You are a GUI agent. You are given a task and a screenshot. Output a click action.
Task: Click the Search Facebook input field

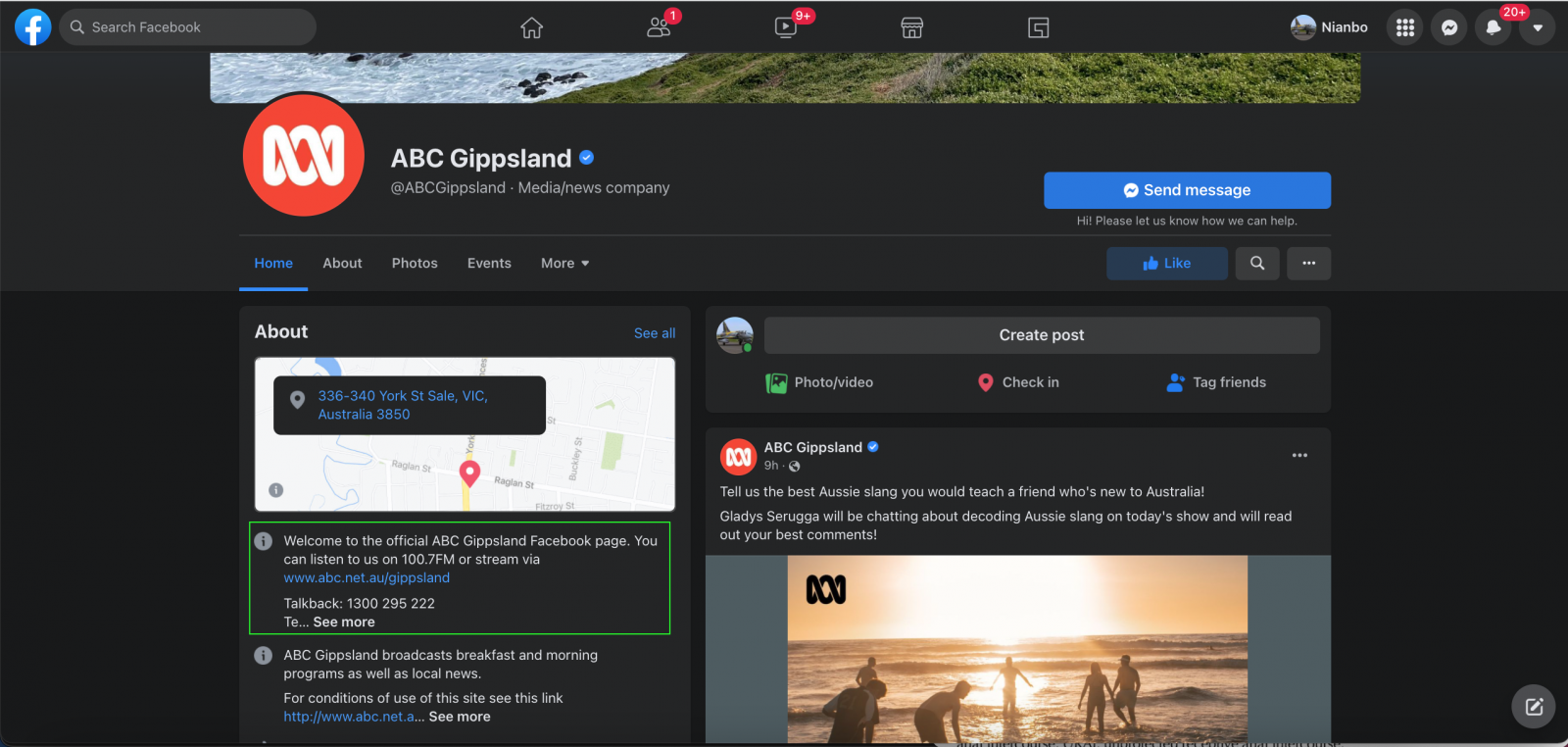point(188,27)
